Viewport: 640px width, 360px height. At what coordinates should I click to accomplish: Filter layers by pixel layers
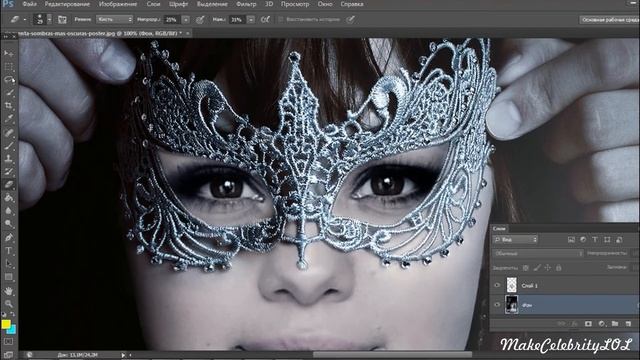click(x=571, y=240)
